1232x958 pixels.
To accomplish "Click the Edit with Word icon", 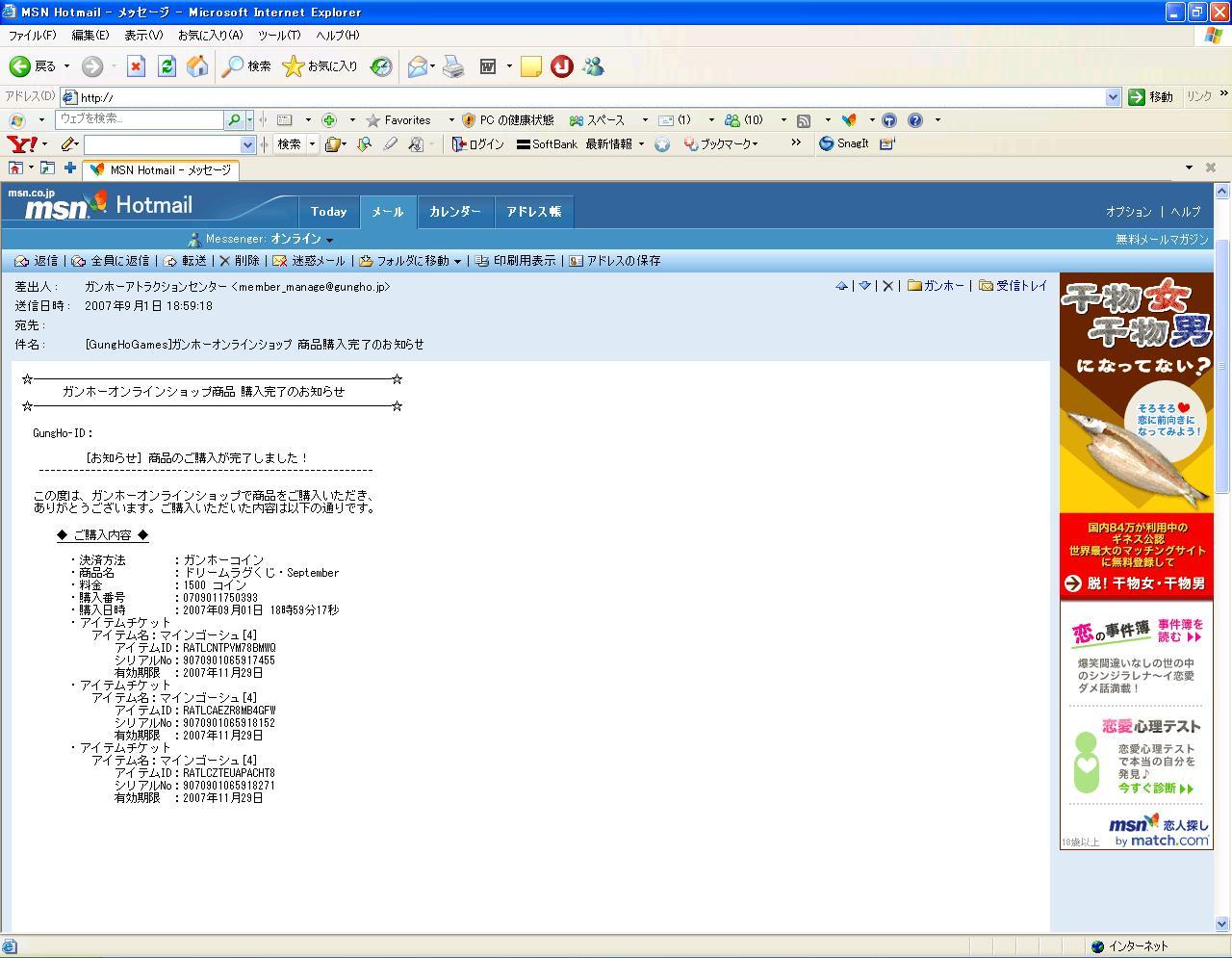I will [488, 66].
